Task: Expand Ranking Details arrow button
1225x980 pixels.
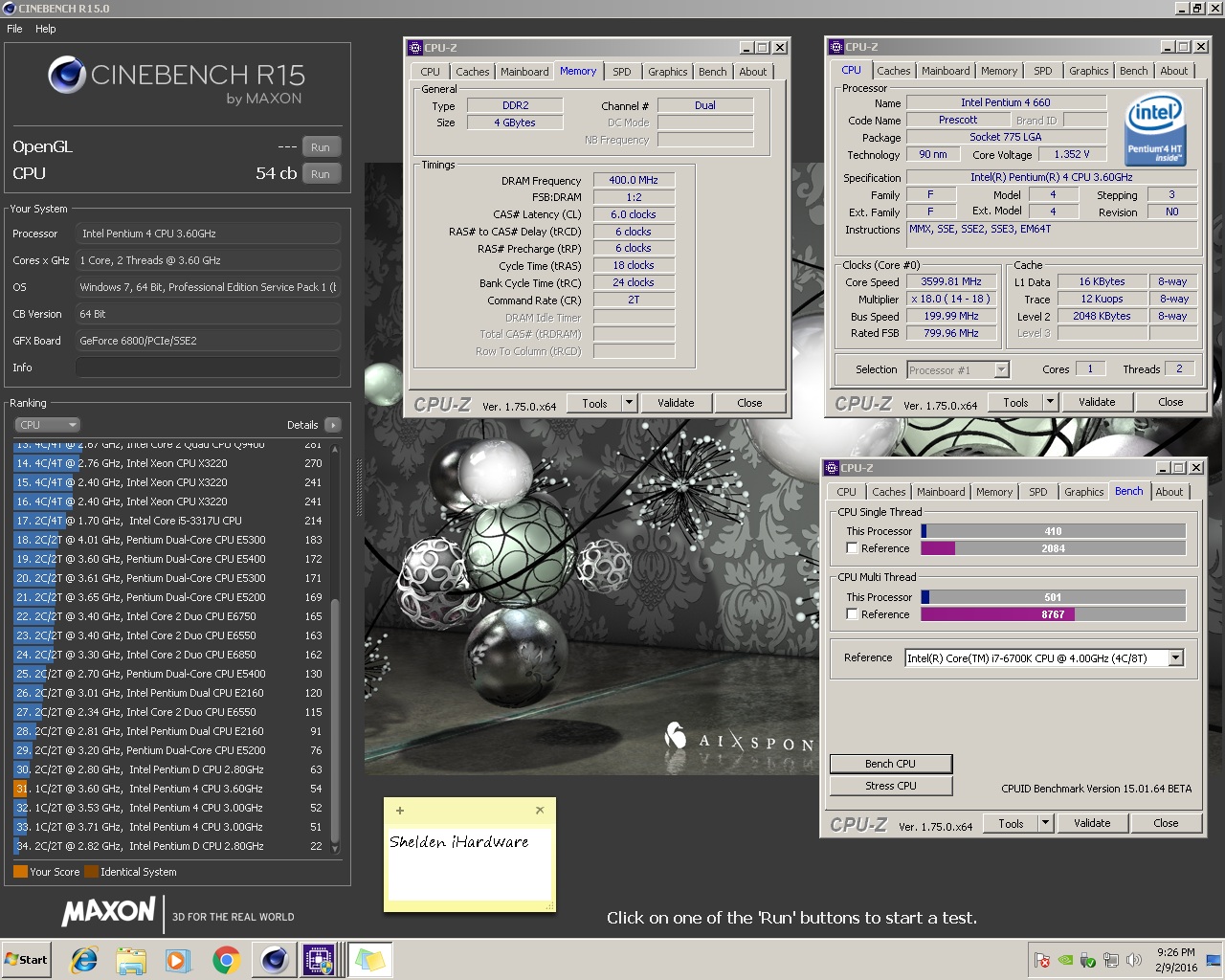Action: pos(332,425)
